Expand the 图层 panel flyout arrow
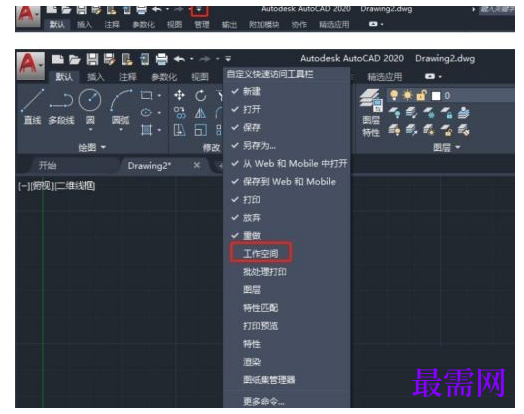Screen dimensions: 524x414 (x=458, y=147)
